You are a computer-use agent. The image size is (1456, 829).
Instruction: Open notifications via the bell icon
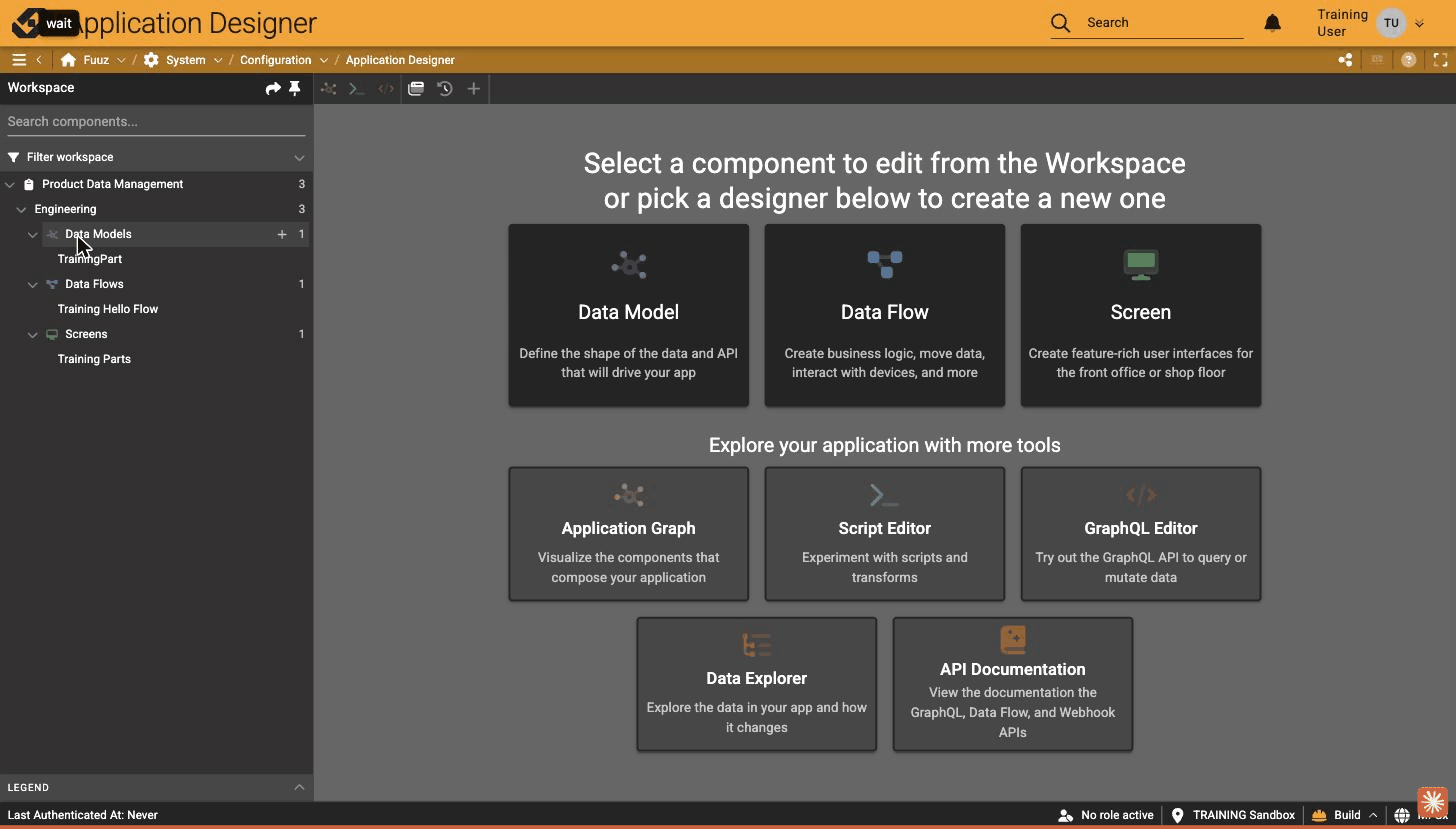coord(1273,22)
